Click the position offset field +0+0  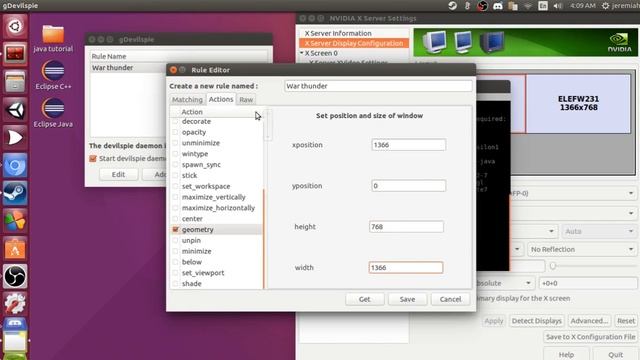coord(588,283)
